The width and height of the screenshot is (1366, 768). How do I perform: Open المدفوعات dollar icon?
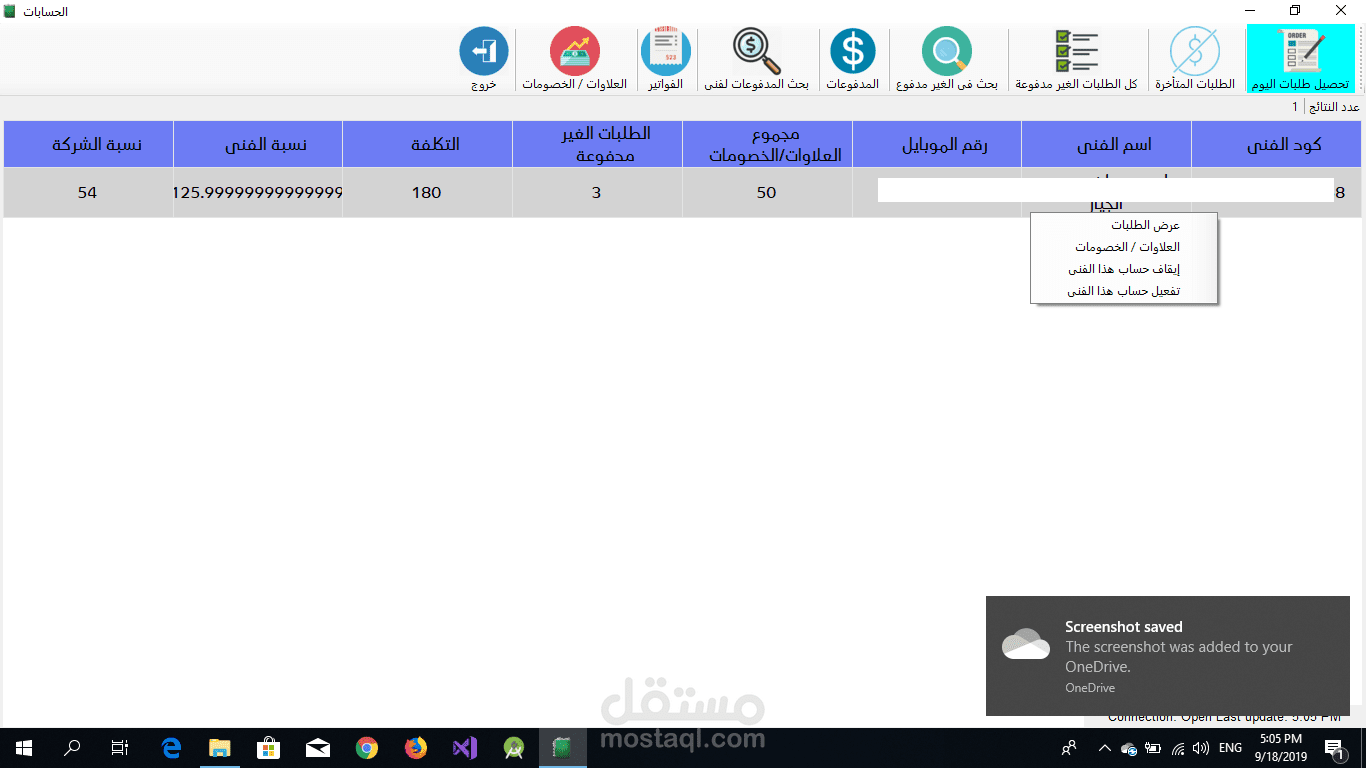point(853,59)
